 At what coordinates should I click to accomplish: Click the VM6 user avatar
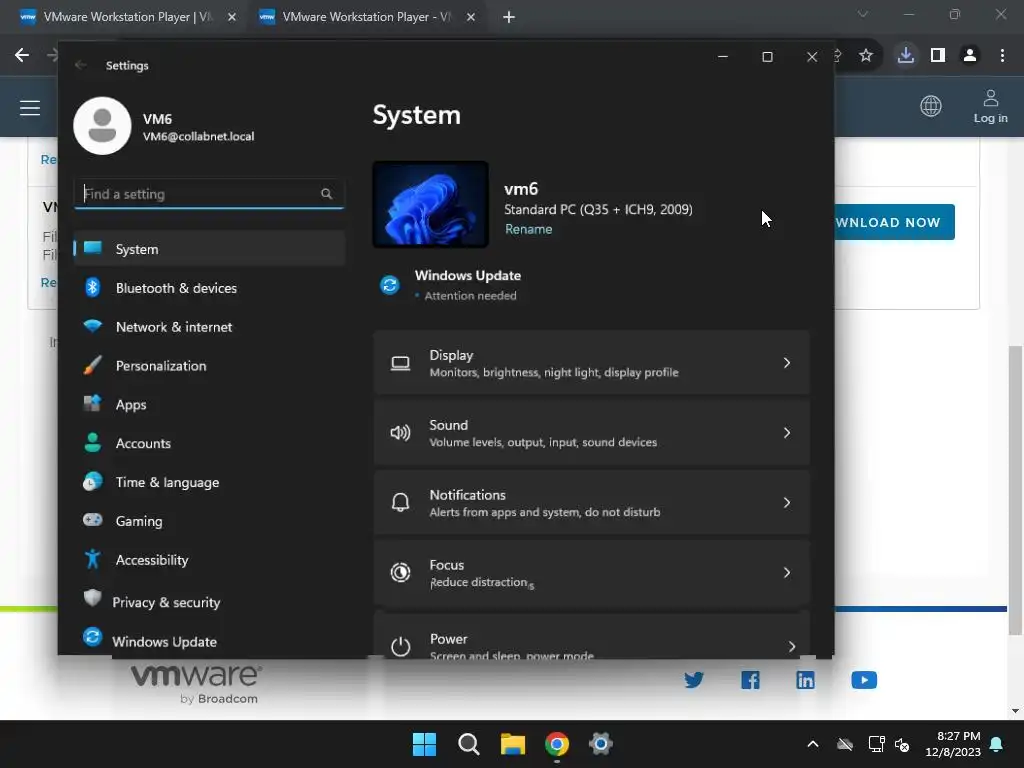point(103,126)
